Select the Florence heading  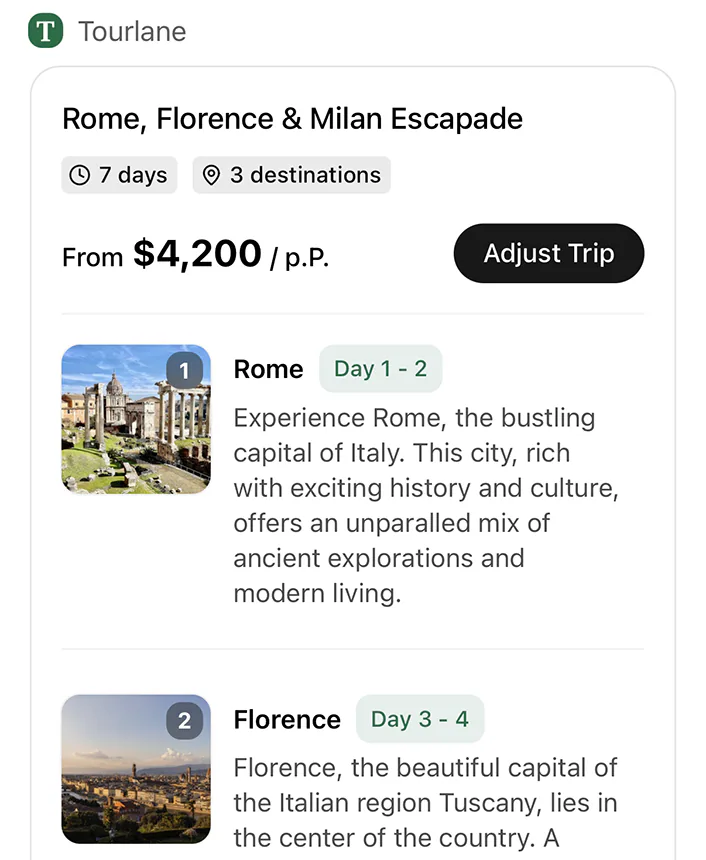click(287, 719)
